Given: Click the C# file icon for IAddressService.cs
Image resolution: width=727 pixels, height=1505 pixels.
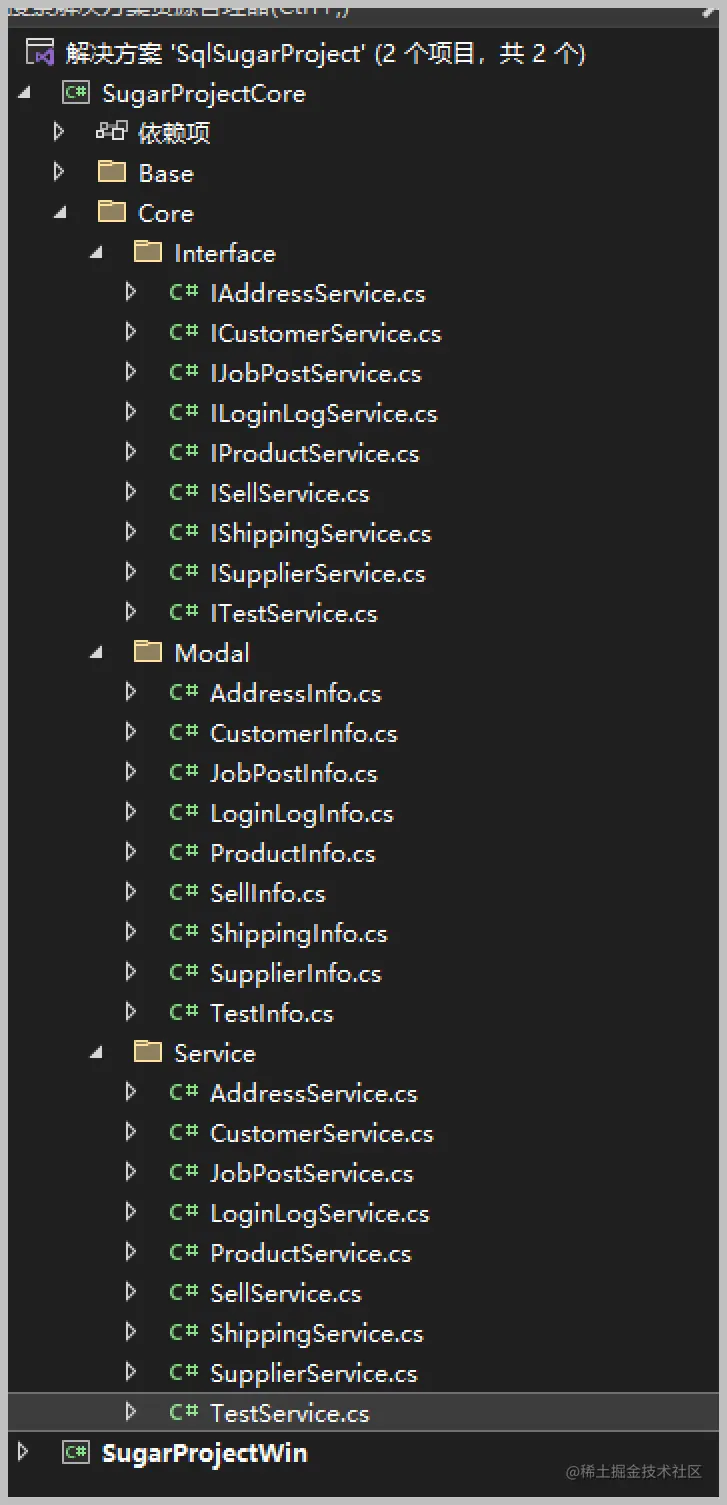Looking at the screenshot, I should pyautogui.click(x=184, y=292).
